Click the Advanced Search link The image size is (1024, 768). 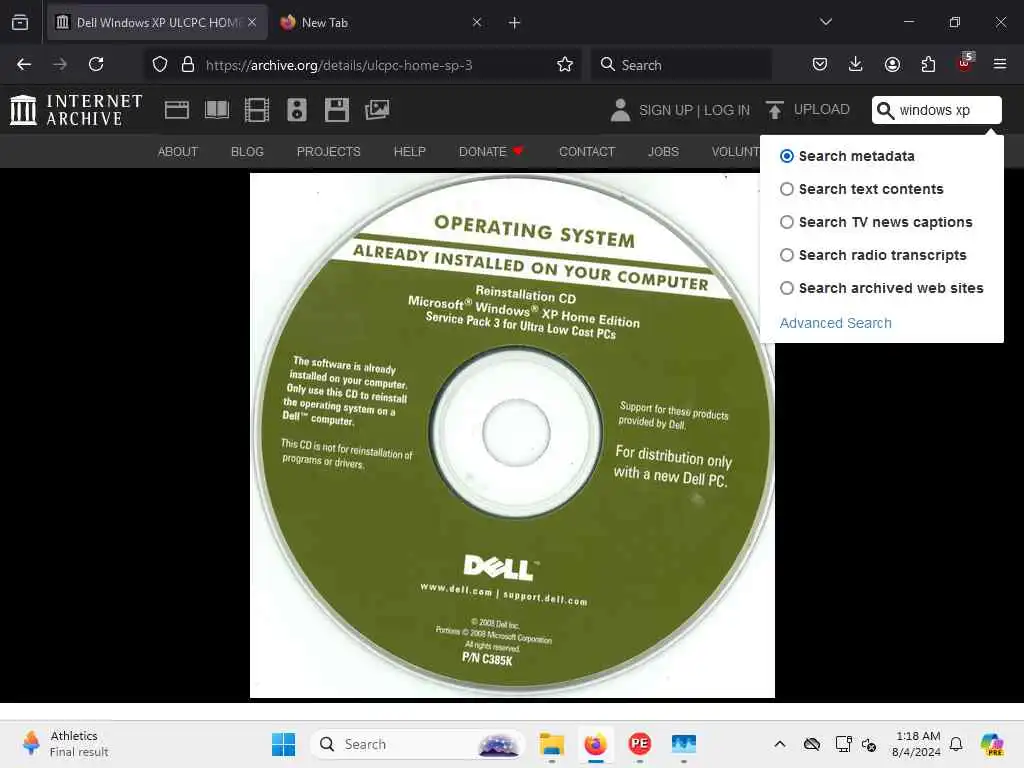pyautogui.click(x=835, y=323)
